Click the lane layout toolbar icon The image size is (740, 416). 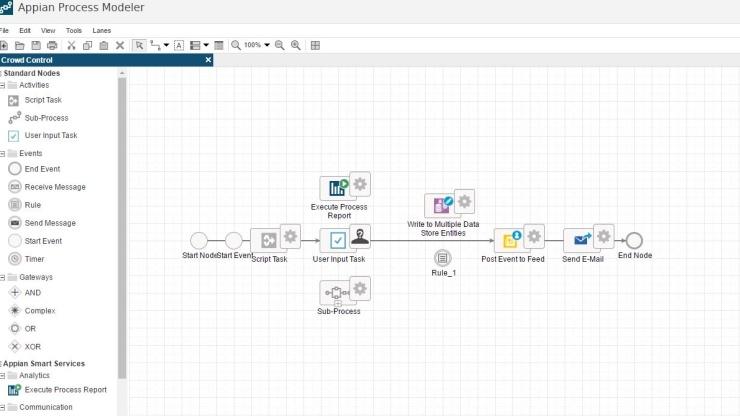point(219,45)
